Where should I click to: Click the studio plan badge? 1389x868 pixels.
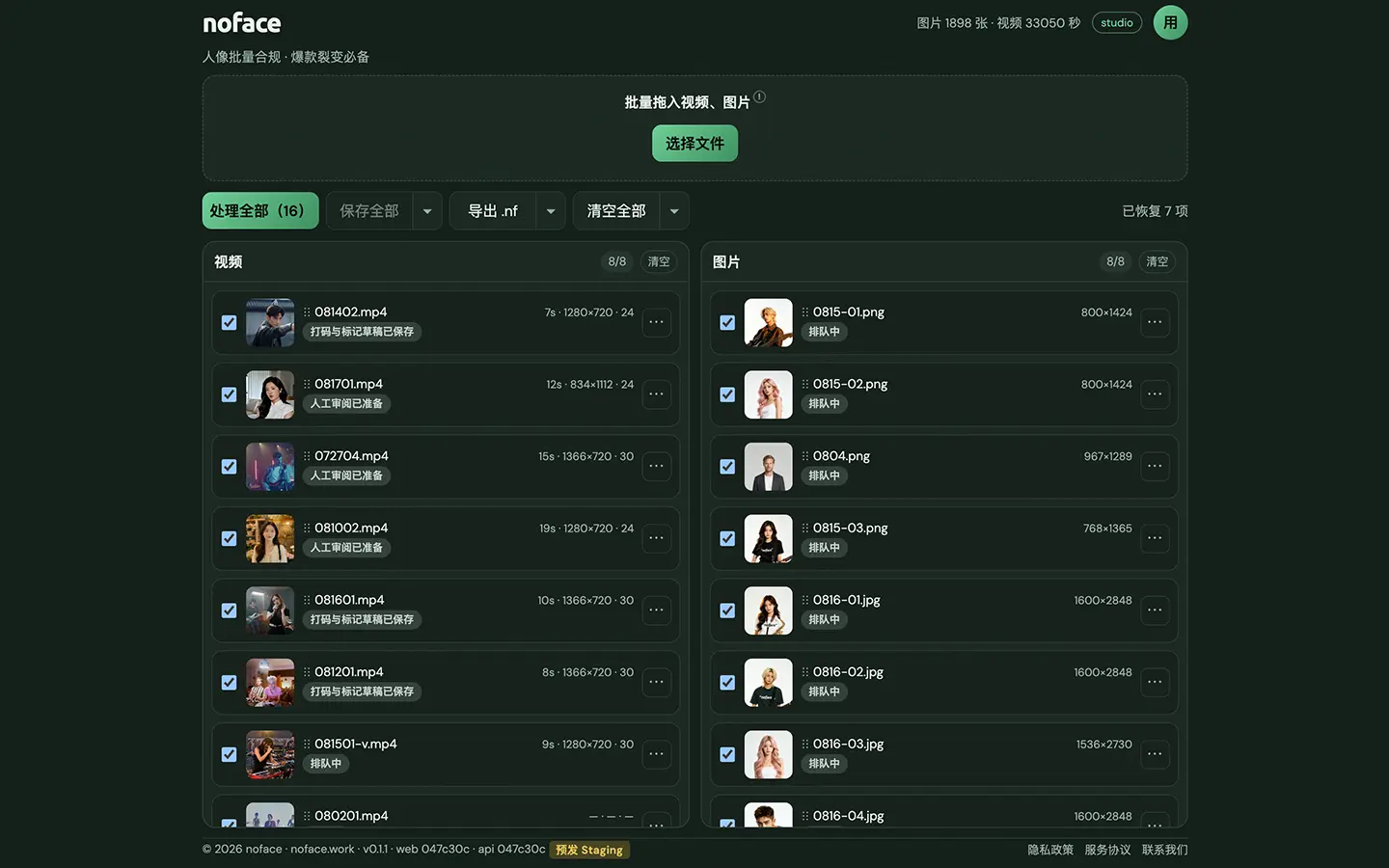click(x=1117, y=23)
